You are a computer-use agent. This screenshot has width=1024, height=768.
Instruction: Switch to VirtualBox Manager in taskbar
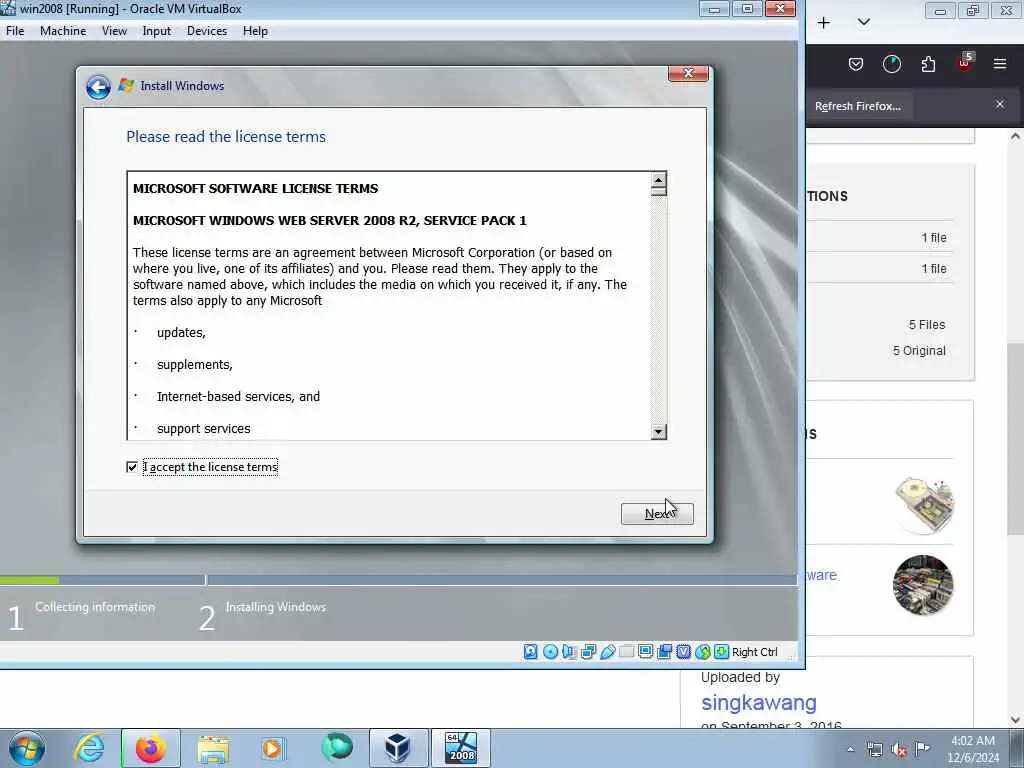click(x=398, y=748)
